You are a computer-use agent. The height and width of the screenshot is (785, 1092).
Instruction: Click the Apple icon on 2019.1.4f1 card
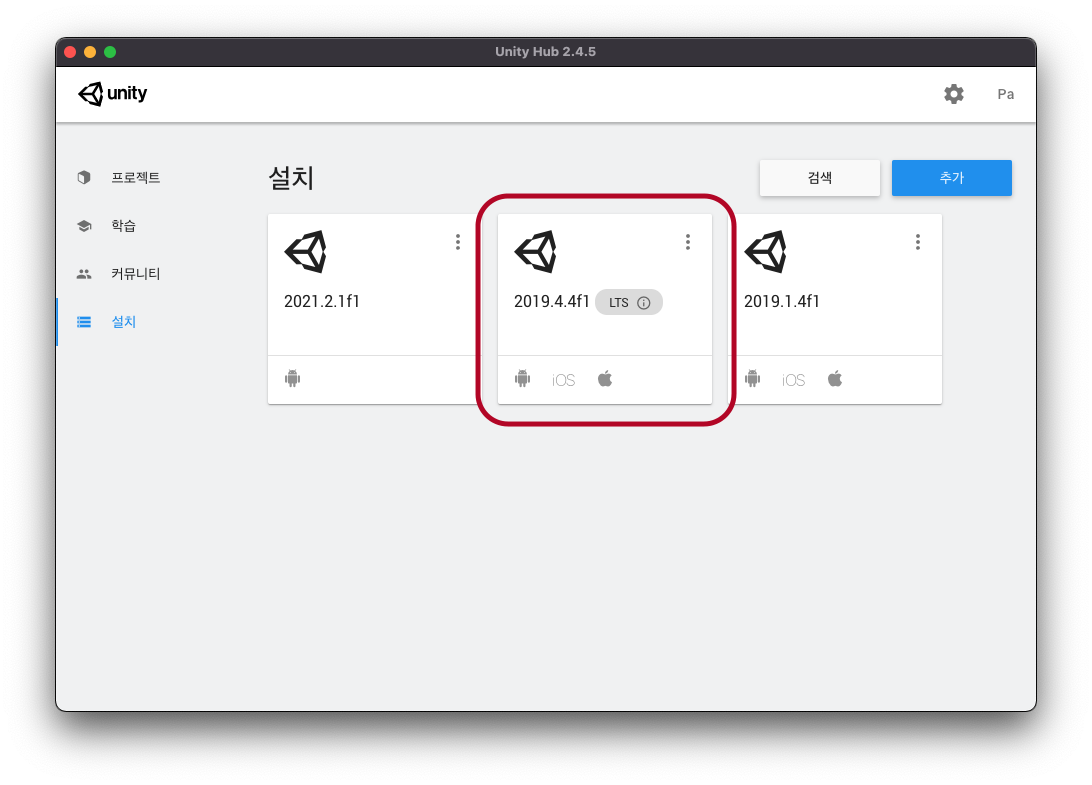click(835, 379)
